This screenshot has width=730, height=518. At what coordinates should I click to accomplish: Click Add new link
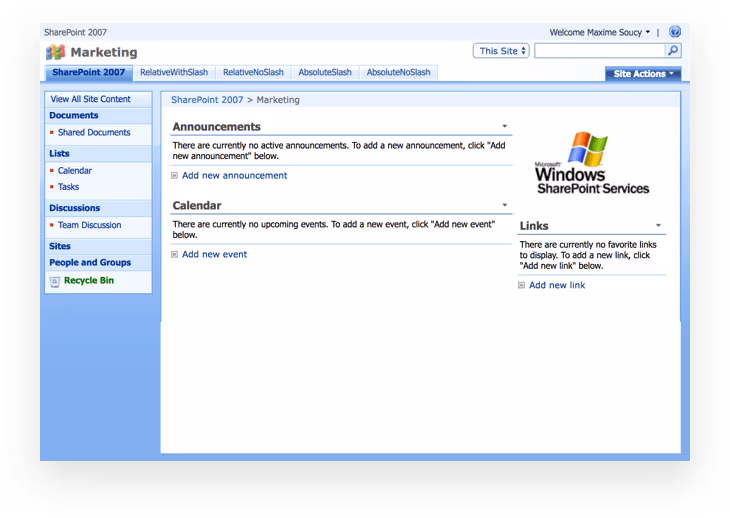557,285
